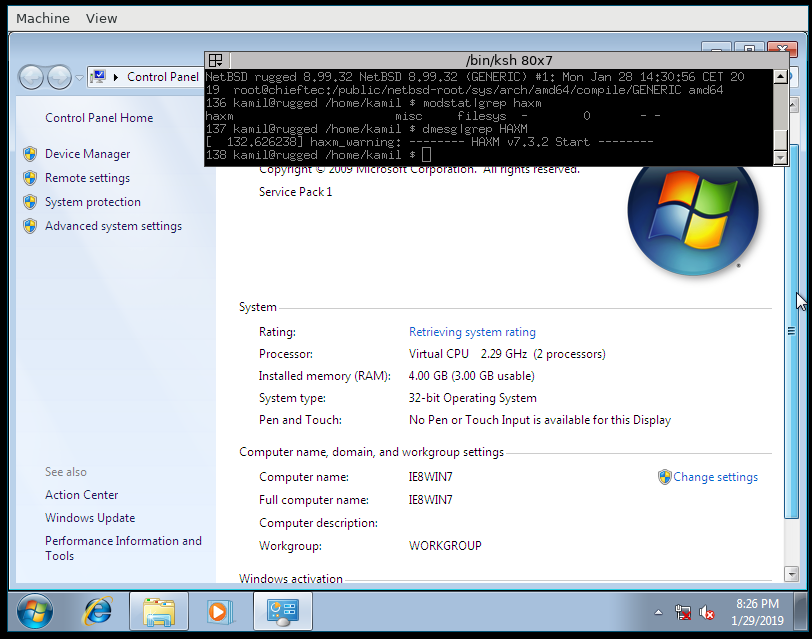The image size is (812, 639).
Task: Open the Machine menu
Action: (x=42, y=18)
